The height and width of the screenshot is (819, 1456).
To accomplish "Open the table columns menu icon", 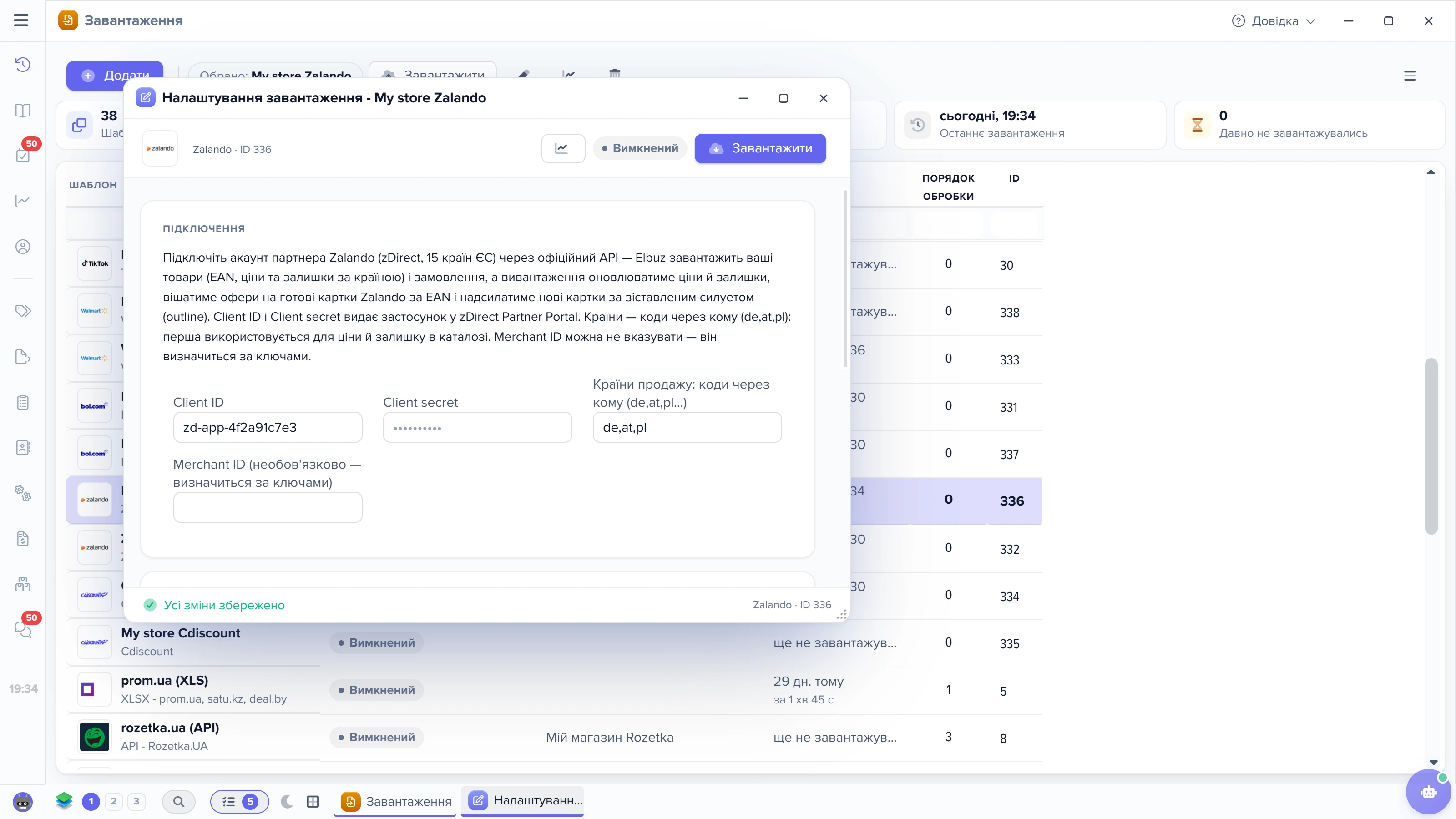I will [x=1410, y=76].
